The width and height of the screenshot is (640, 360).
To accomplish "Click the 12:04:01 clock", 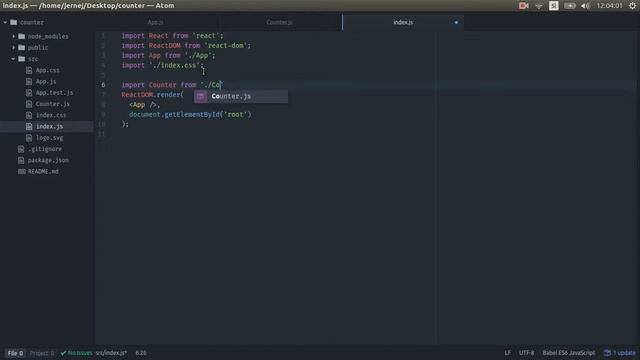I will click(x=609, y=6).
